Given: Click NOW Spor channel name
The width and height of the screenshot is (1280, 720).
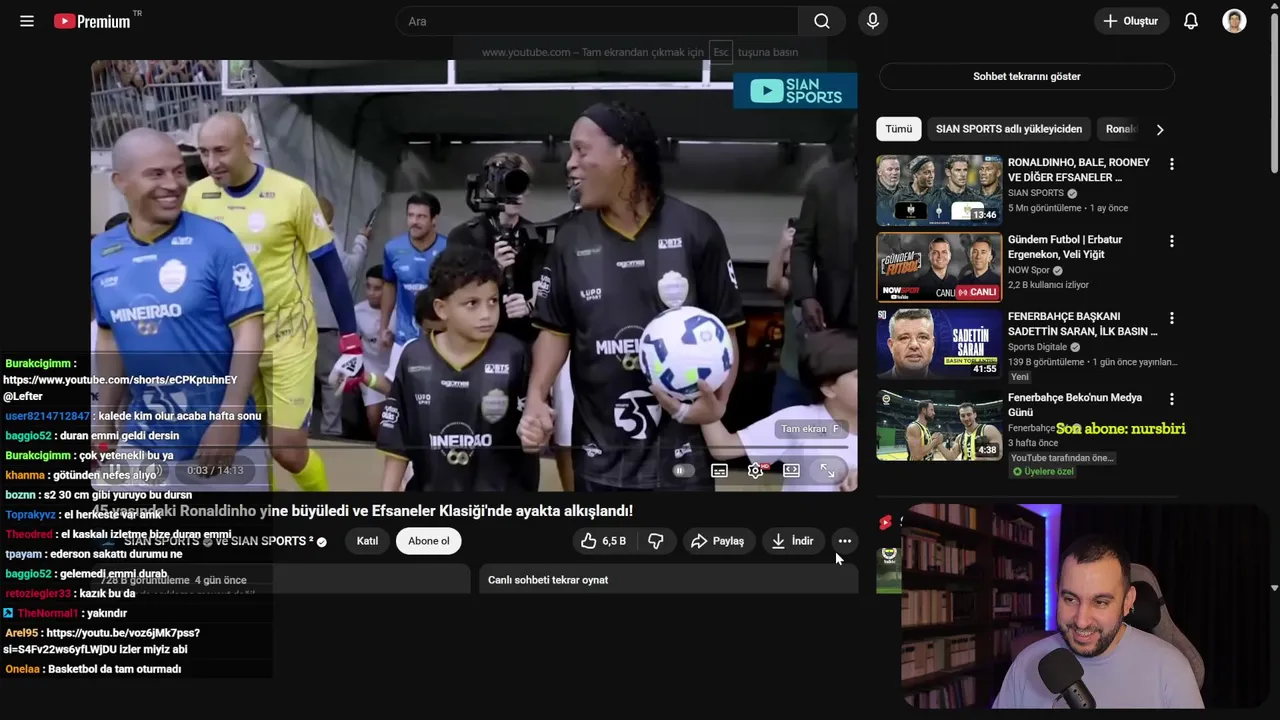Looking at the screenshot, I should [1029, 270].
